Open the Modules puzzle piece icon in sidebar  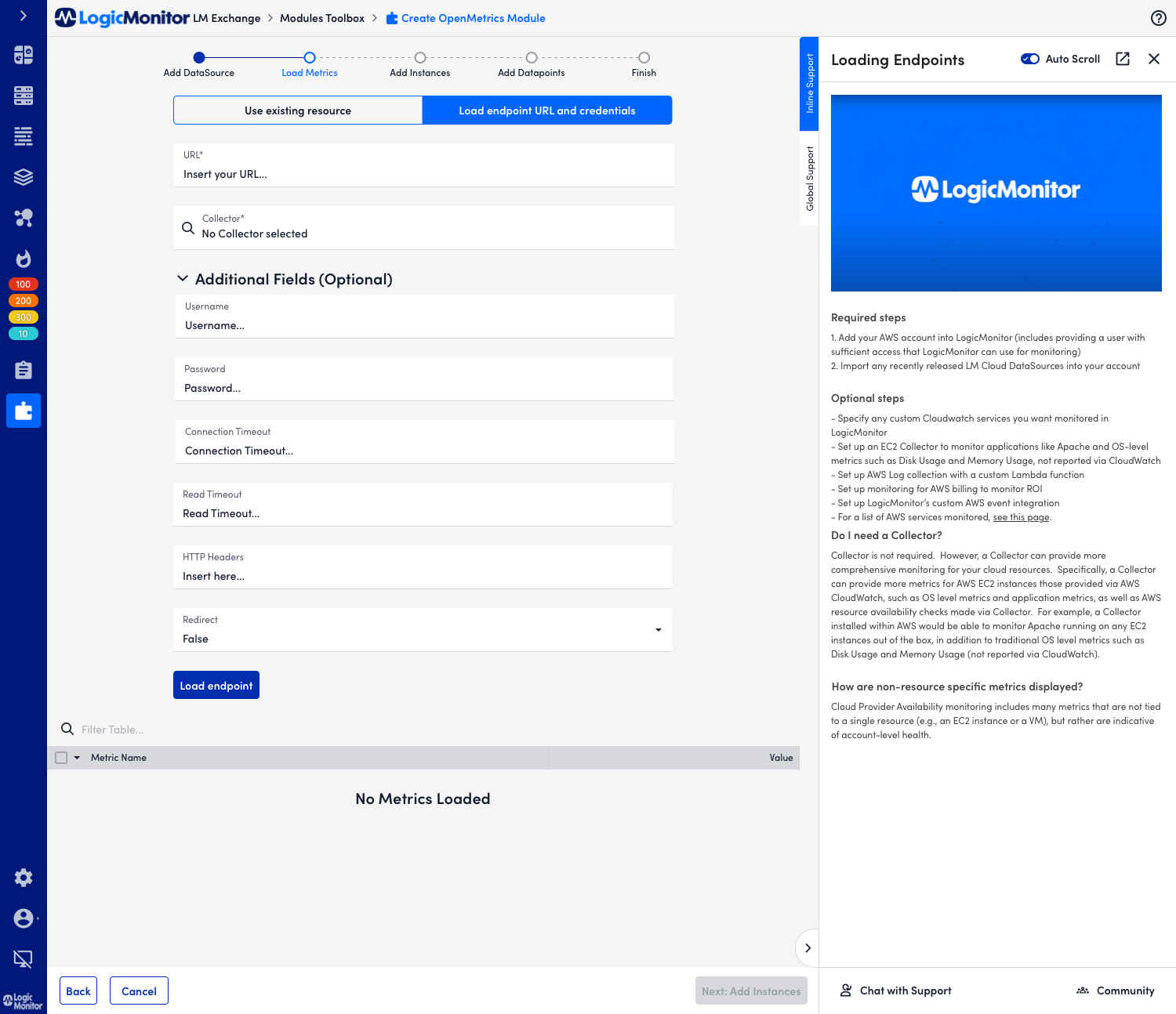tap(24, 411)
